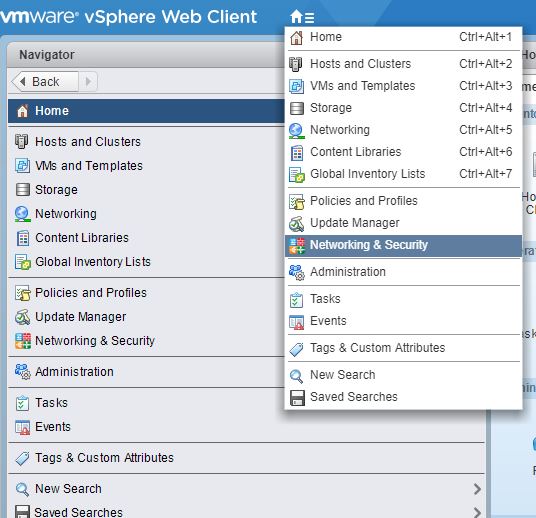Open Networking & Security in Navigator
The height and width of the screenshot is (518, 536).
[146, 341]
